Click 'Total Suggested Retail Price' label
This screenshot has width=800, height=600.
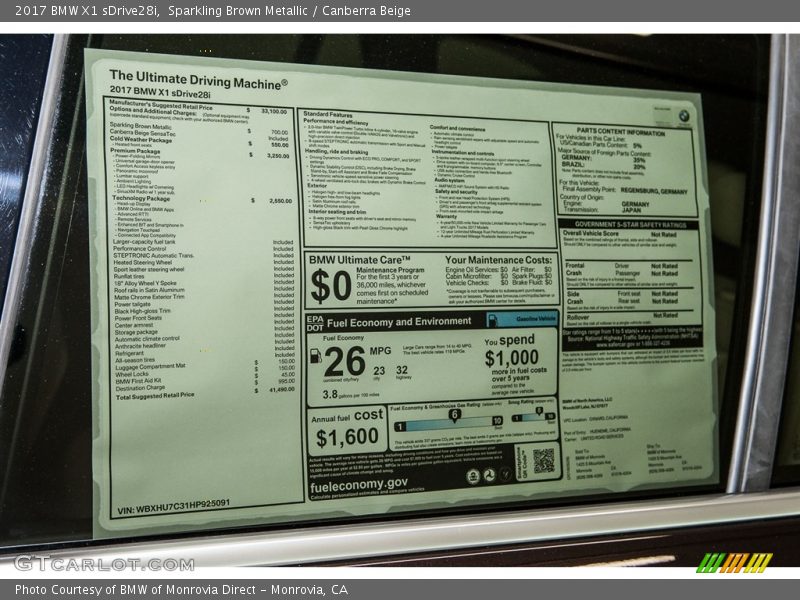pyautogui.click(x=155, y=395)
